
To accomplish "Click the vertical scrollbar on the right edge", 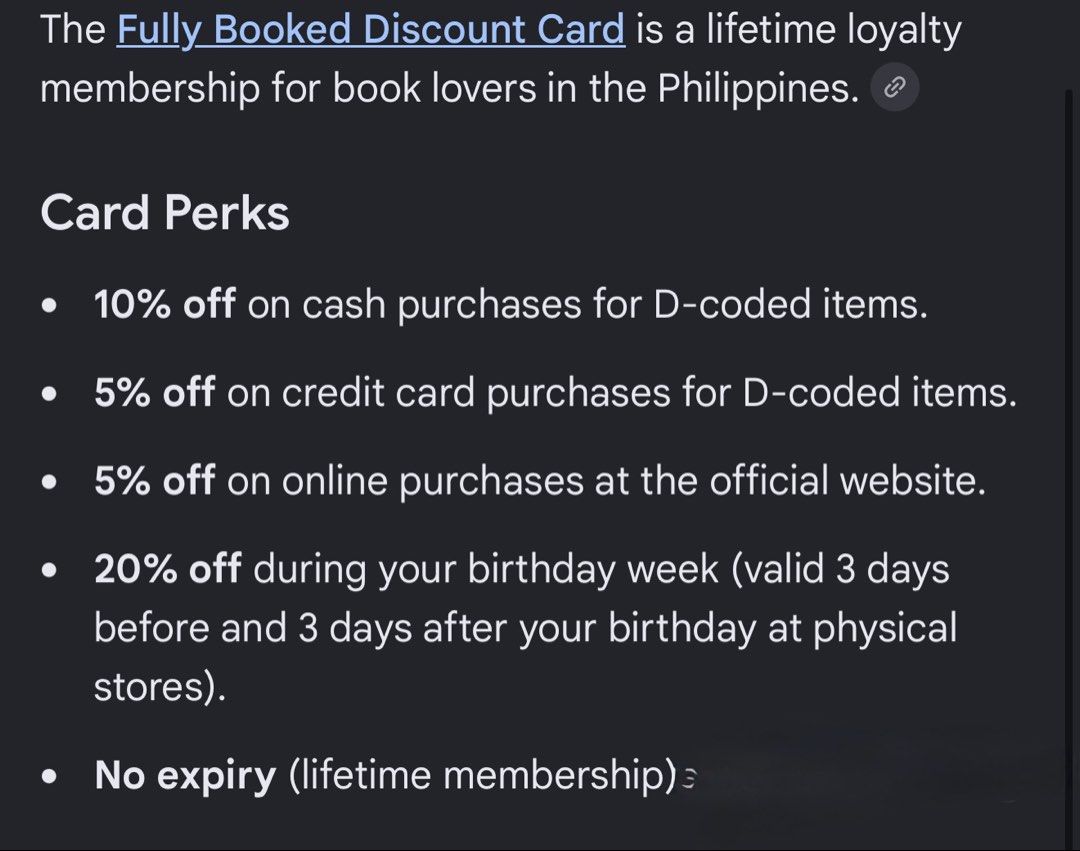I will [x=1072, y=468].
